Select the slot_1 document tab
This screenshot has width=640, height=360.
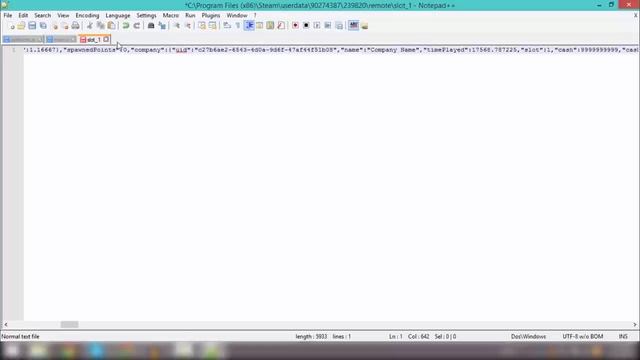click(x=94, y=40)
